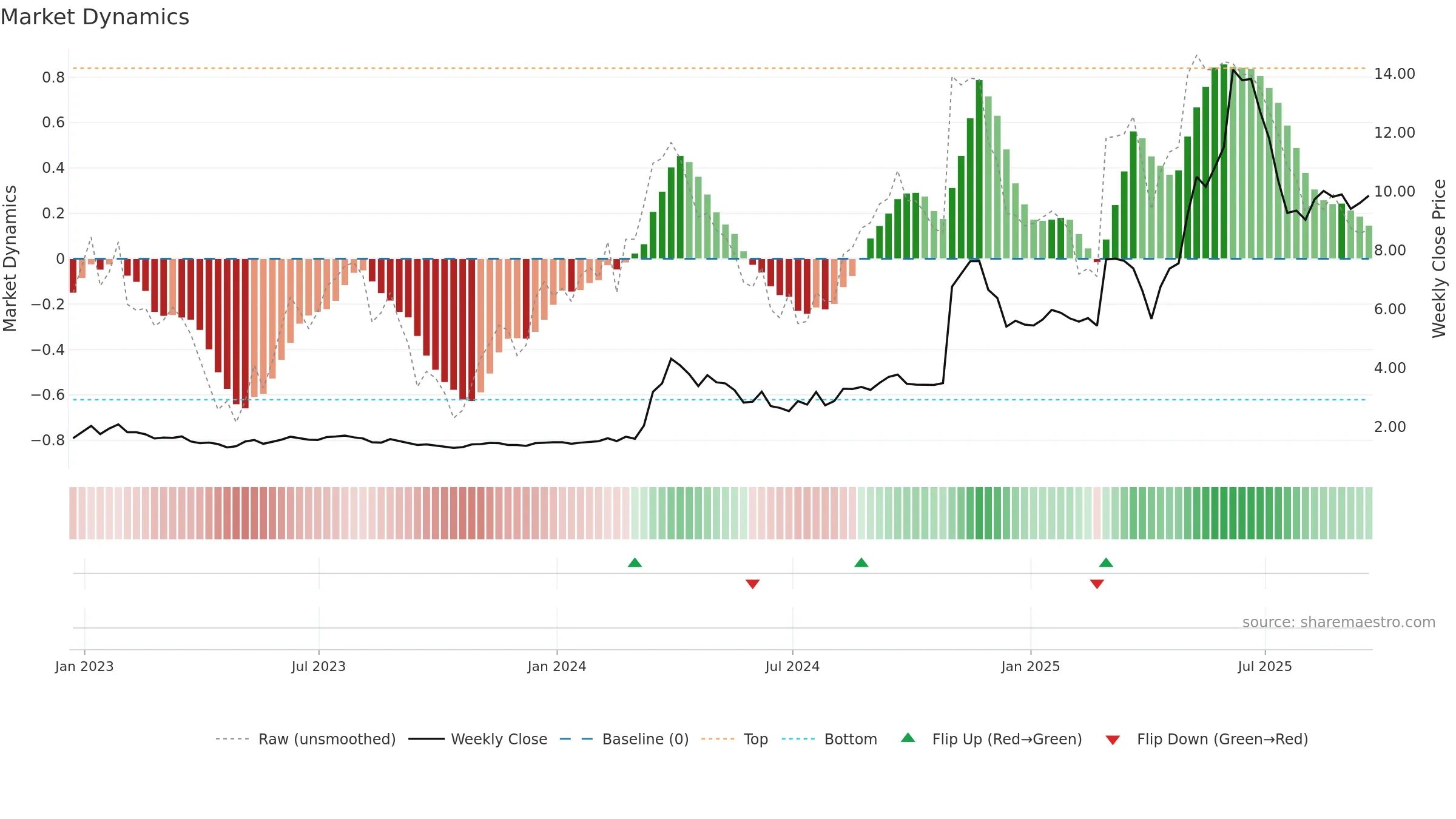Click the 4.00 price axis label

coord(1390,368)
